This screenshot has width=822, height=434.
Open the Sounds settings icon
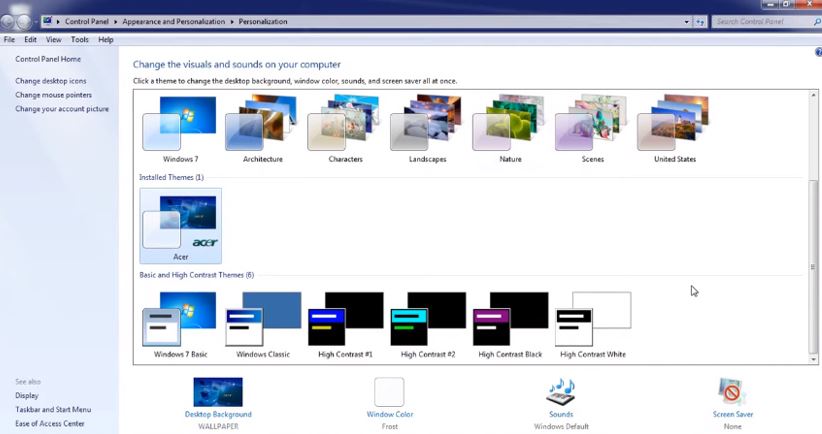561,392
